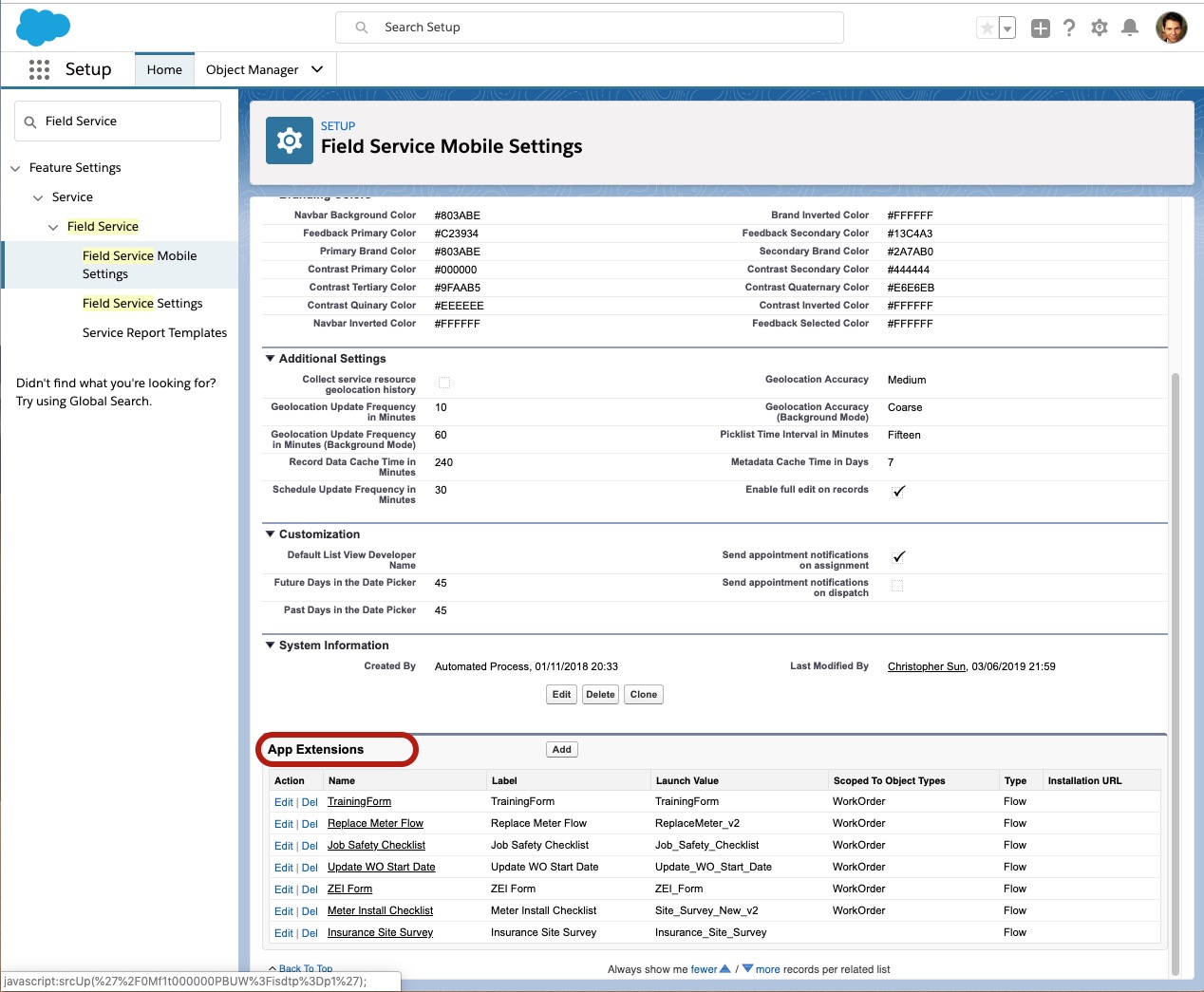Open the user profile avatar
Screen dimensions: 1204x992
pos(1171,28)
